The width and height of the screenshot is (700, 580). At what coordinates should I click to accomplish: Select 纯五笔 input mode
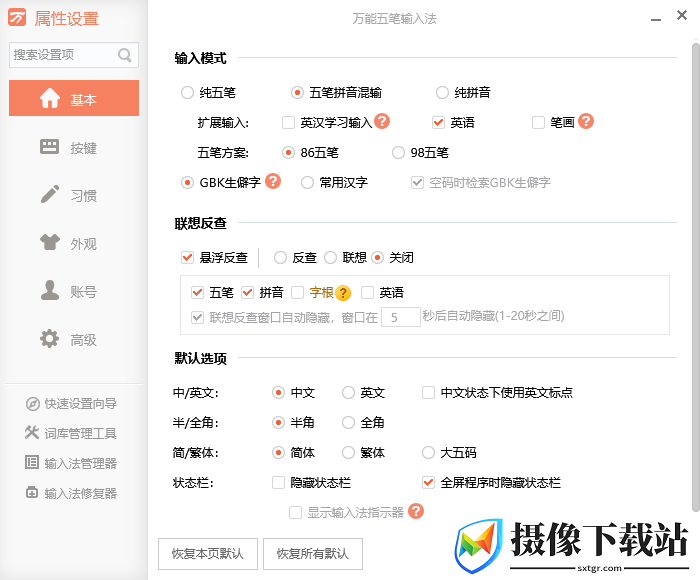pyautogui.click(x=187, y=93)
